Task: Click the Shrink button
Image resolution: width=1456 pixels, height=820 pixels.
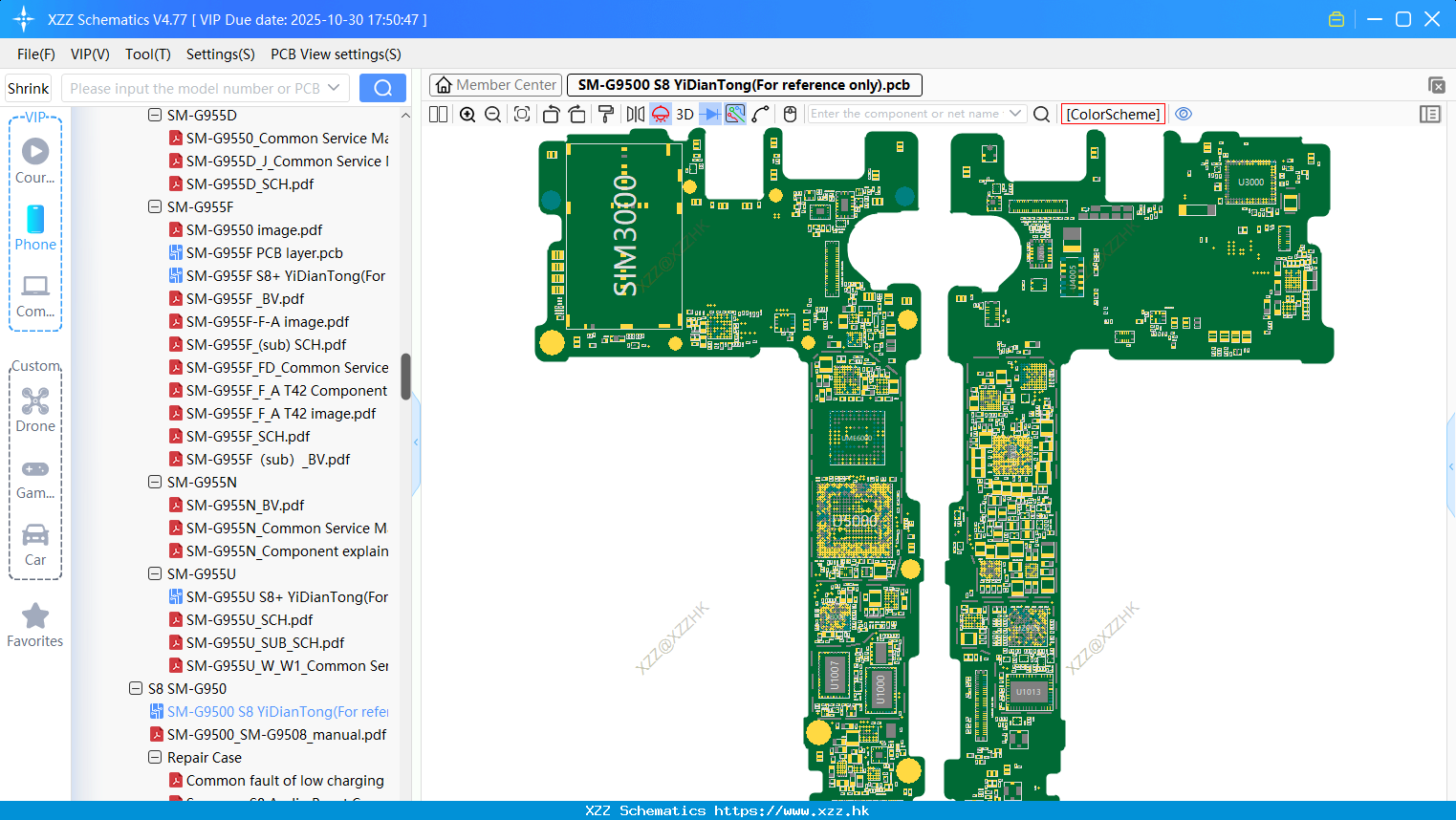Action: coord(29,88)
